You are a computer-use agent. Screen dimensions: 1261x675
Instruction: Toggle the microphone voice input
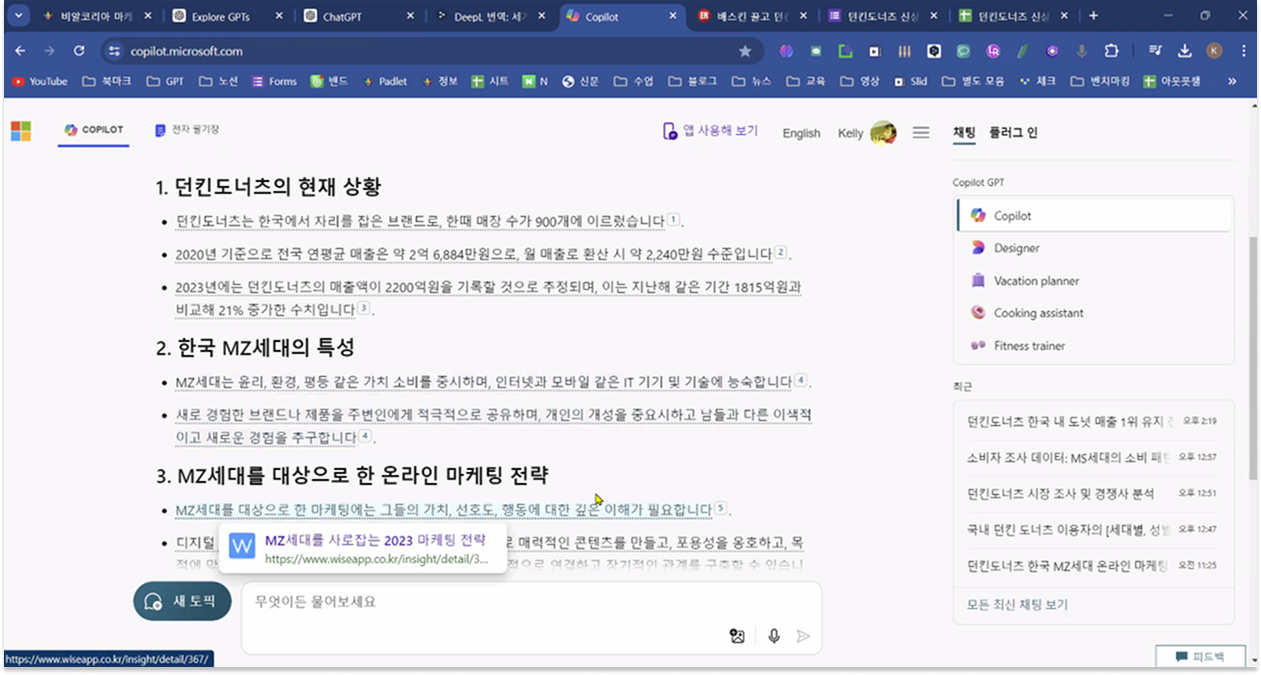[x=772, y=636]
